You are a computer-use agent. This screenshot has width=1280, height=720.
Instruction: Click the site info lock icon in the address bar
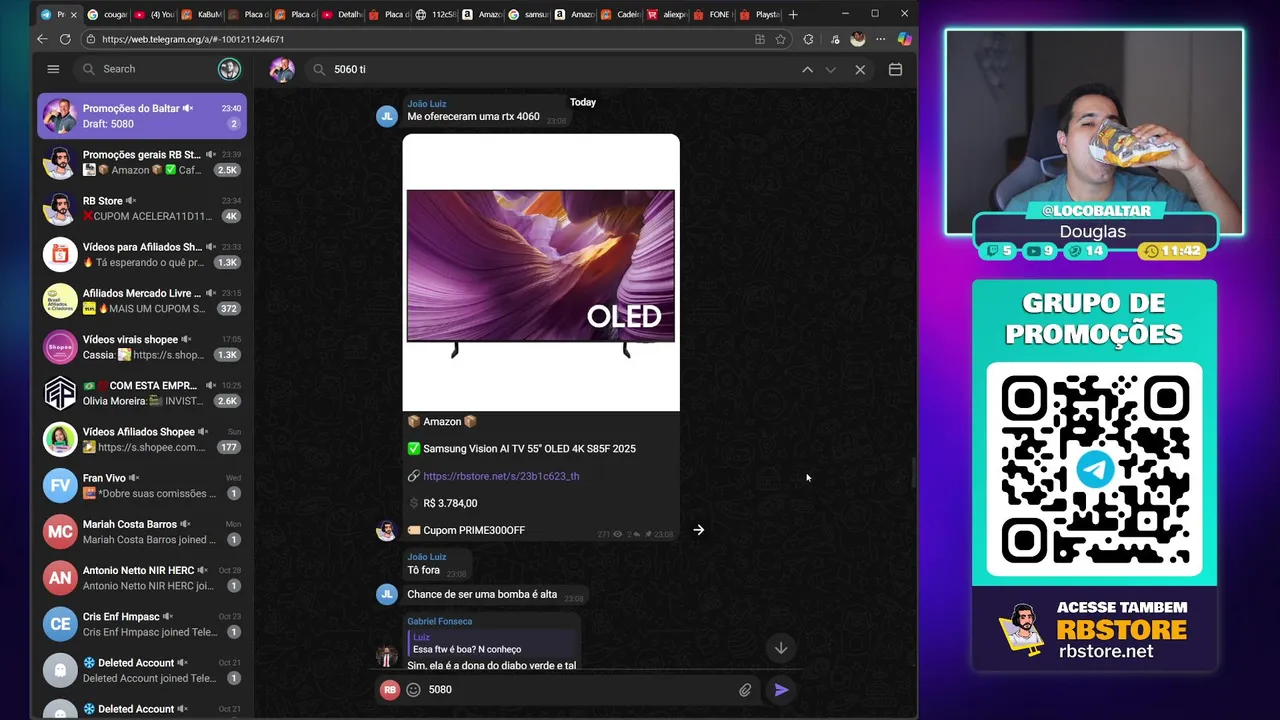point(91,39)
